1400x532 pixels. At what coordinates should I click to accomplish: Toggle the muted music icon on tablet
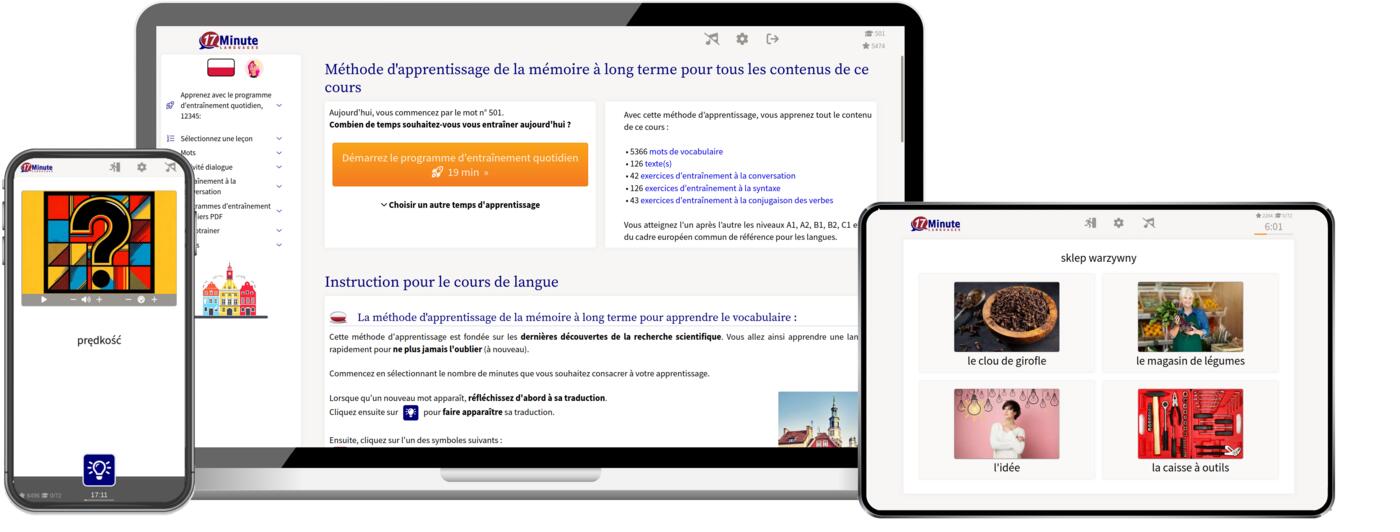pos(1148,223)
